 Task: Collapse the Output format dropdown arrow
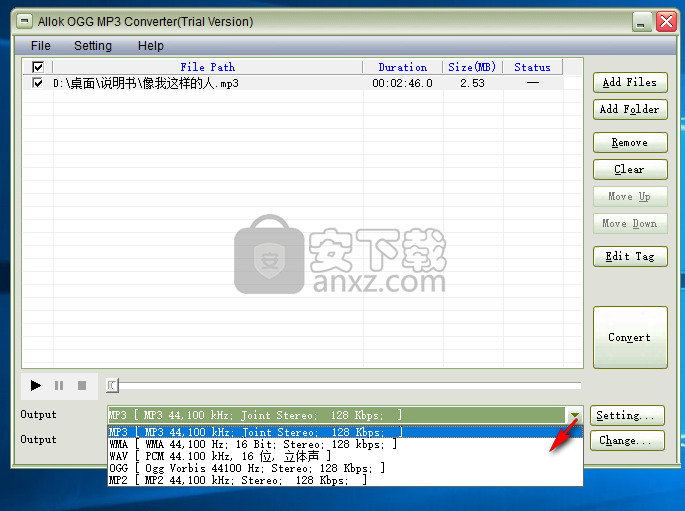point(574,415)
